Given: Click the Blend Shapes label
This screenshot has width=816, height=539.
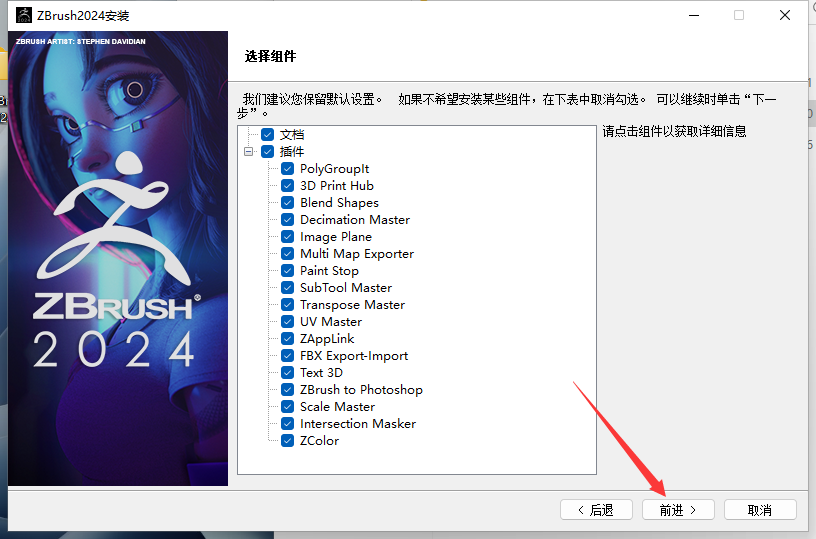Looking at the screenshot, I should [339, 202].
